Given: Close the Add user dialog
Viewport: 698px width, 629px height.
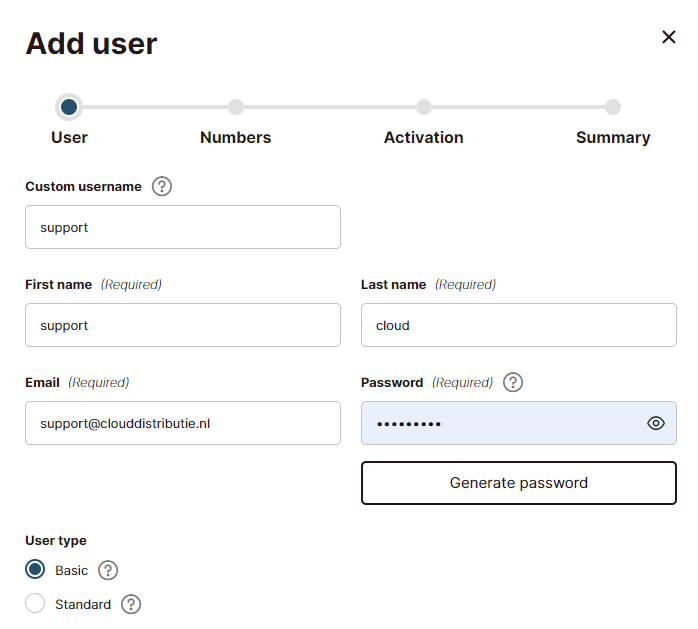Looking at the screenshot, I should tap(669, 37).
